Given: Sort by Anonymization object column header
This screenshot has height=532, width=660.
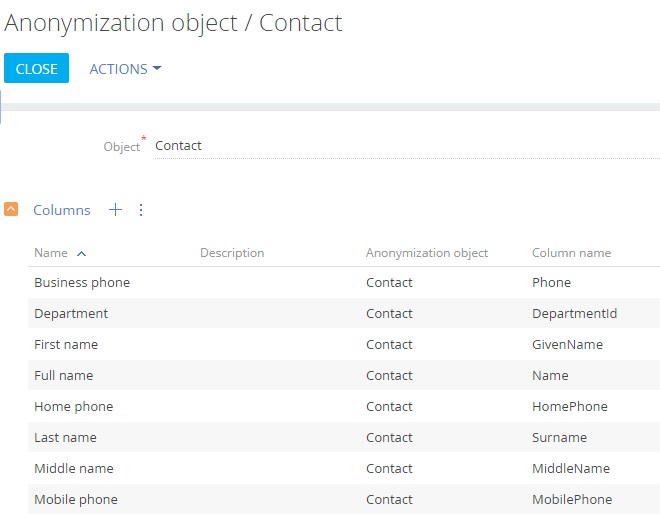Looking at the screenshot, I should (427, 253).
